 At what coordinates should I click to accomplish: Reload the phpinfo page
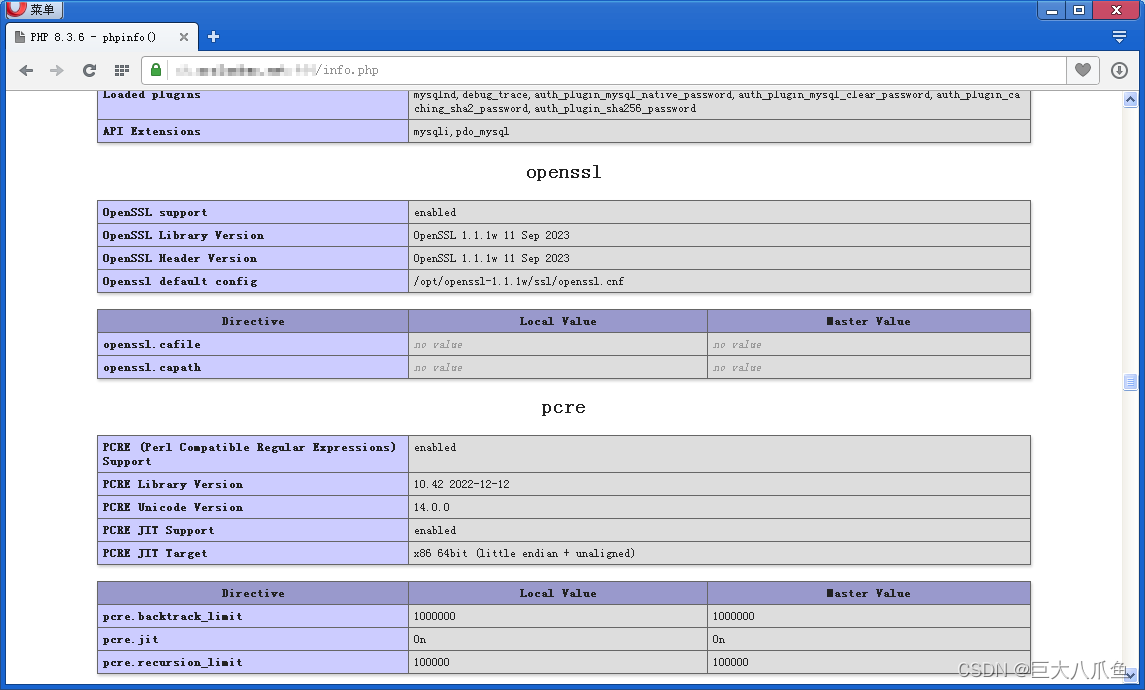(89, 70)
